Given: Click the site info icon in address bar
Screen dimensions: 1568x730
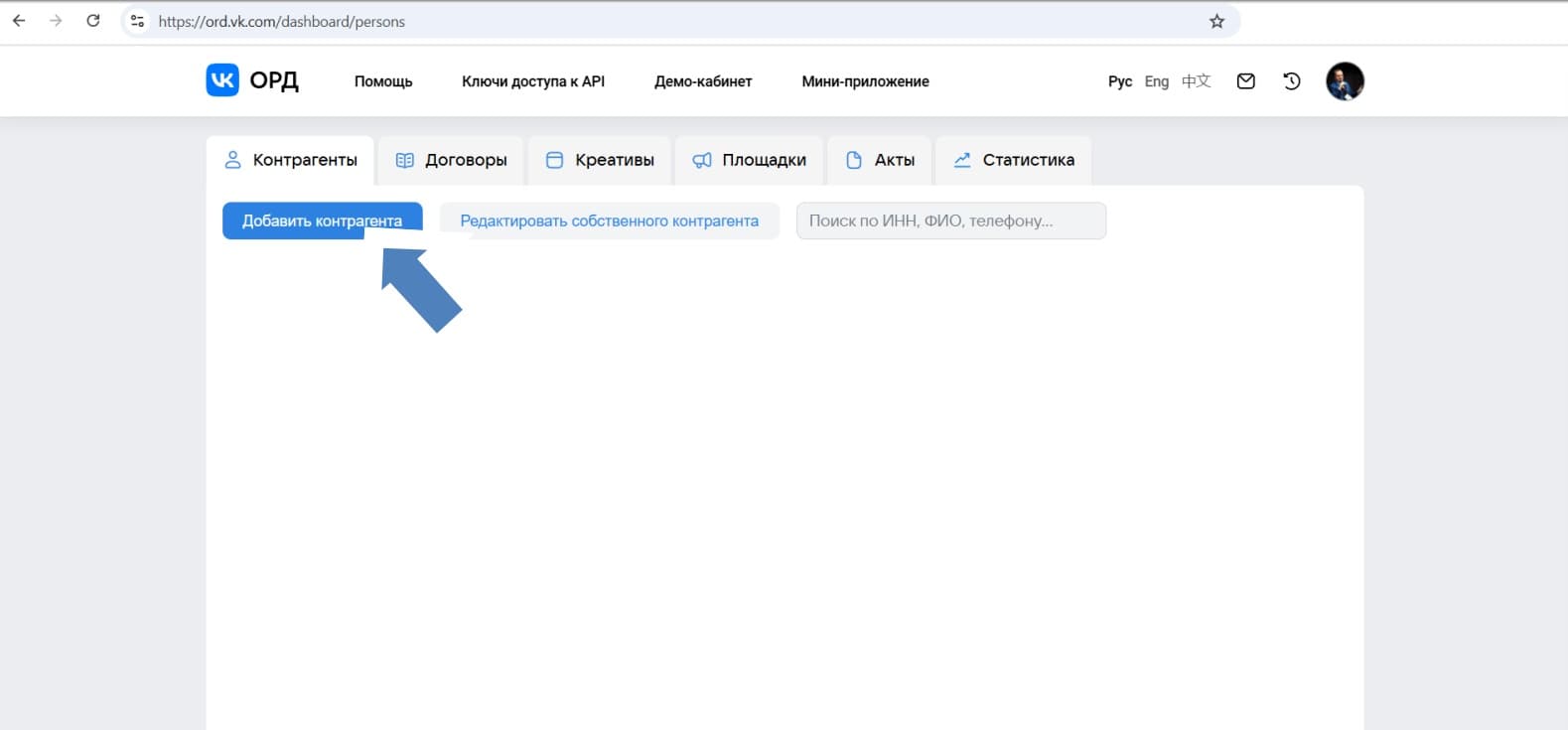Looking at the screenshot, I should coord(138,21).
